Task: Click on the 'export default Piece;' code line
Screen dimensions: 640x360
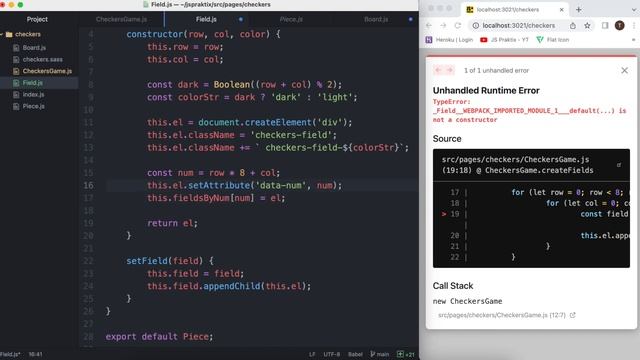Action: tap(159, 337)
